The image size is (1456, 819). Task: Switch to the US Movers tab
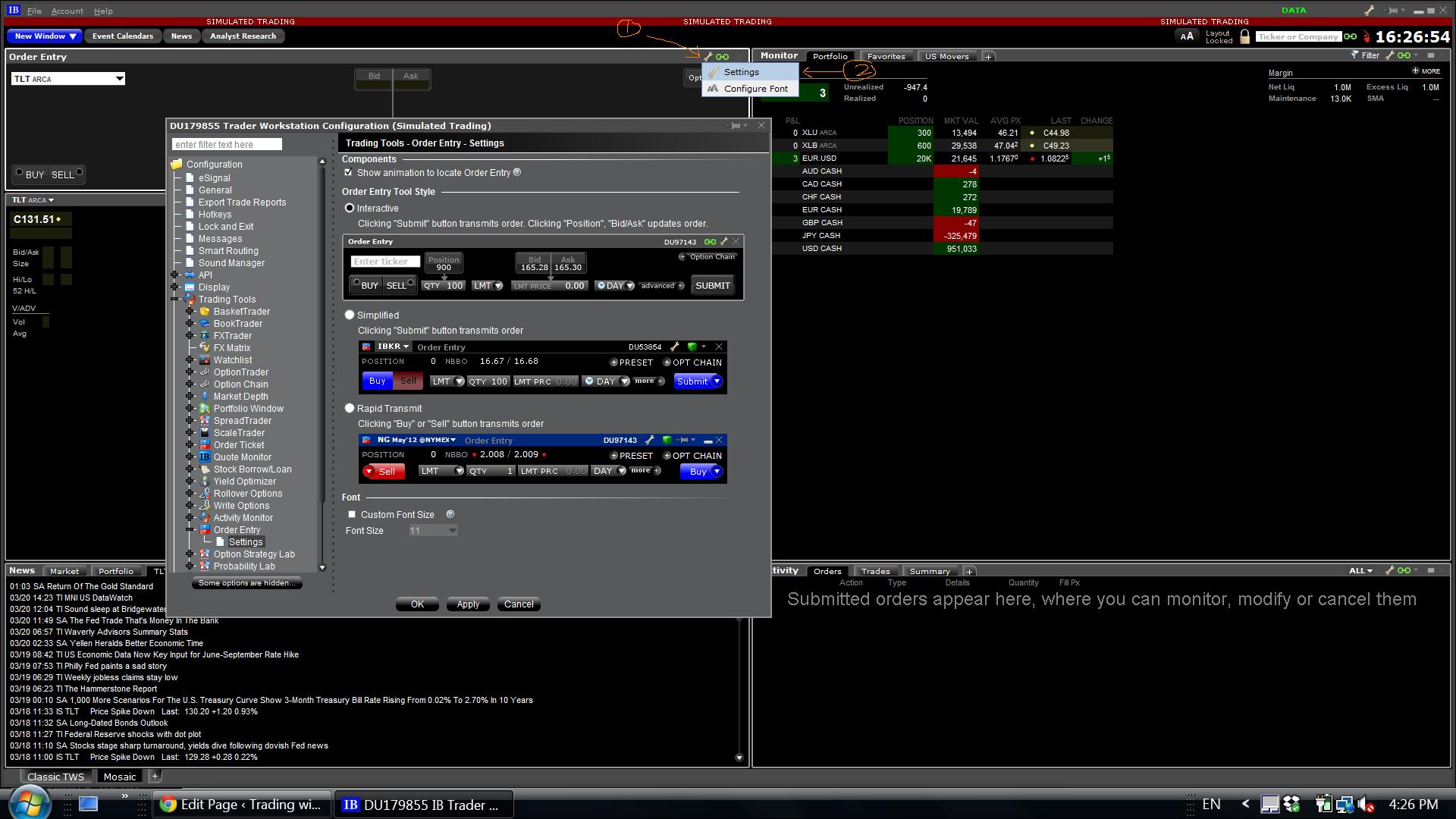(946, 56)
